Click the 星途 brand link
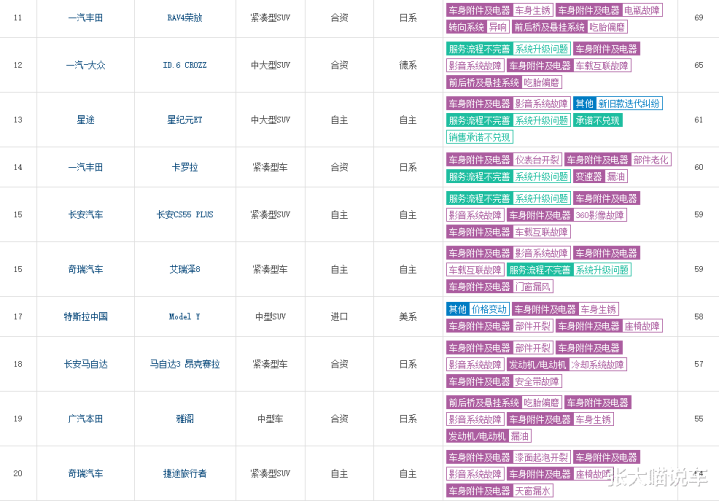The height and width of the screenshot is (501, 719). [x=85, y=120]
